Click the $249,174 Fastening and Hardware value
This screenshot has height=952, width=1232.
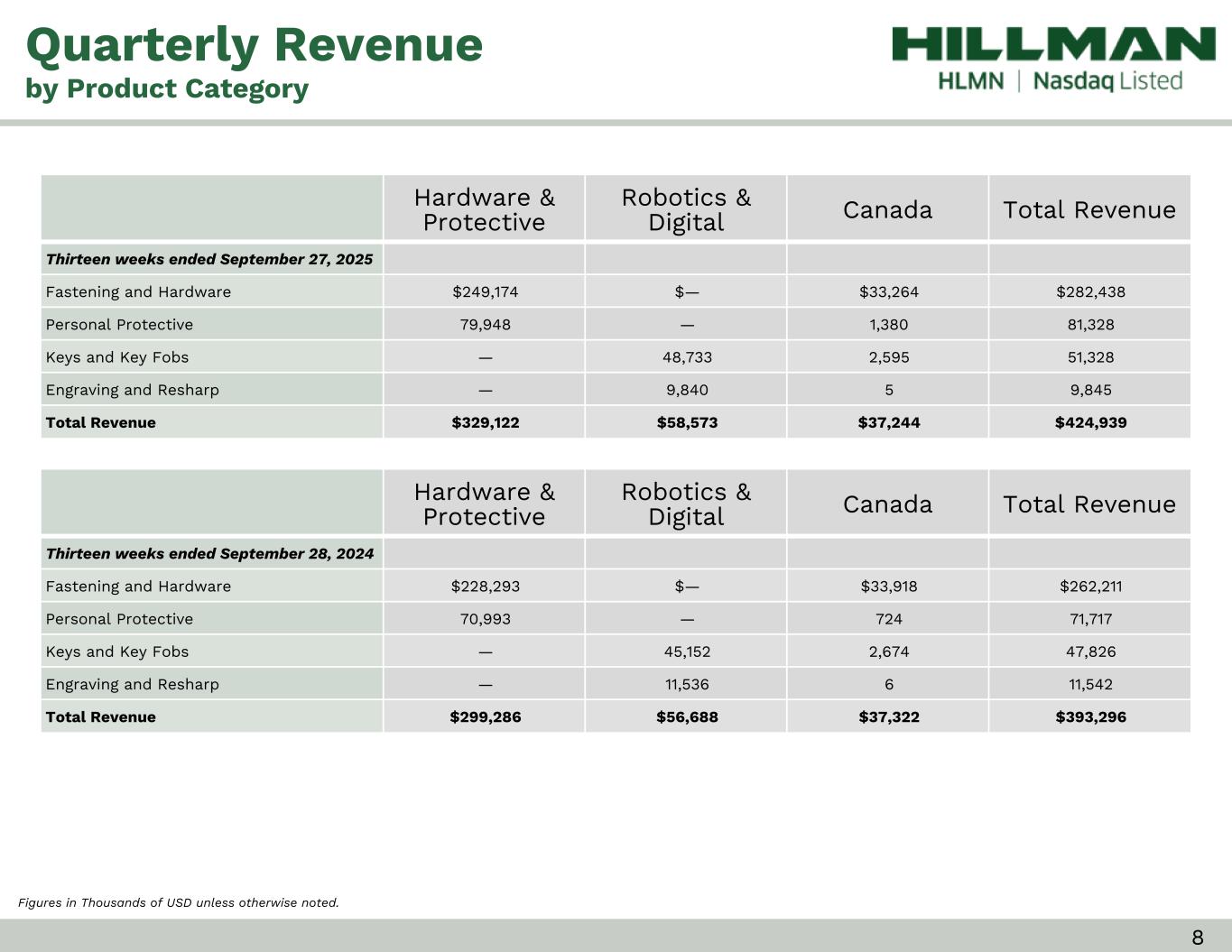485,291
